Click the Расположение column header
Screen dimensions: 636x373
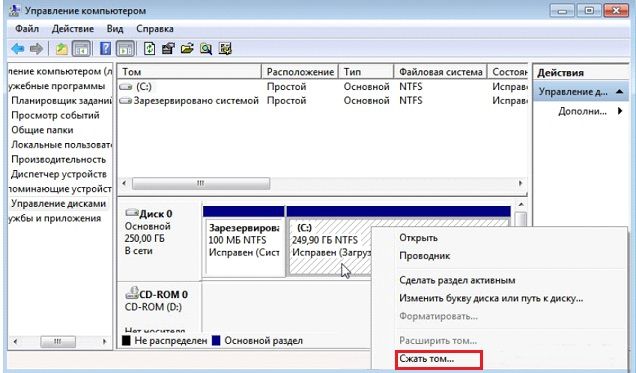tap(300, 72)
